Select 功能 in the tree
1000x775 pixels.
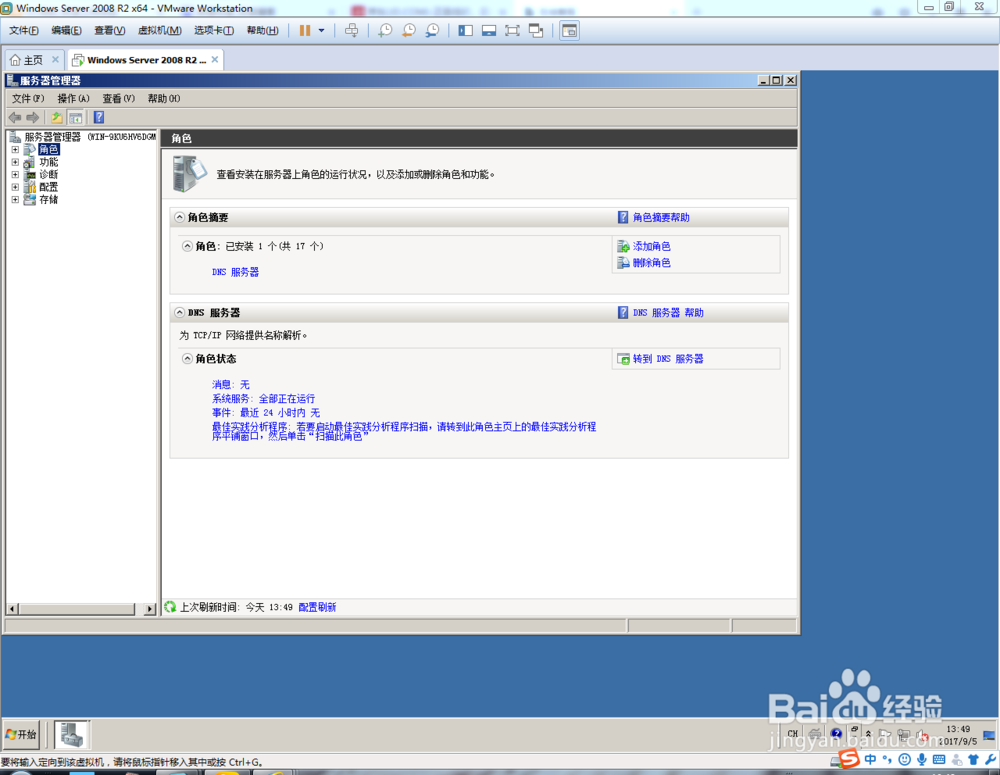[48, 162]
